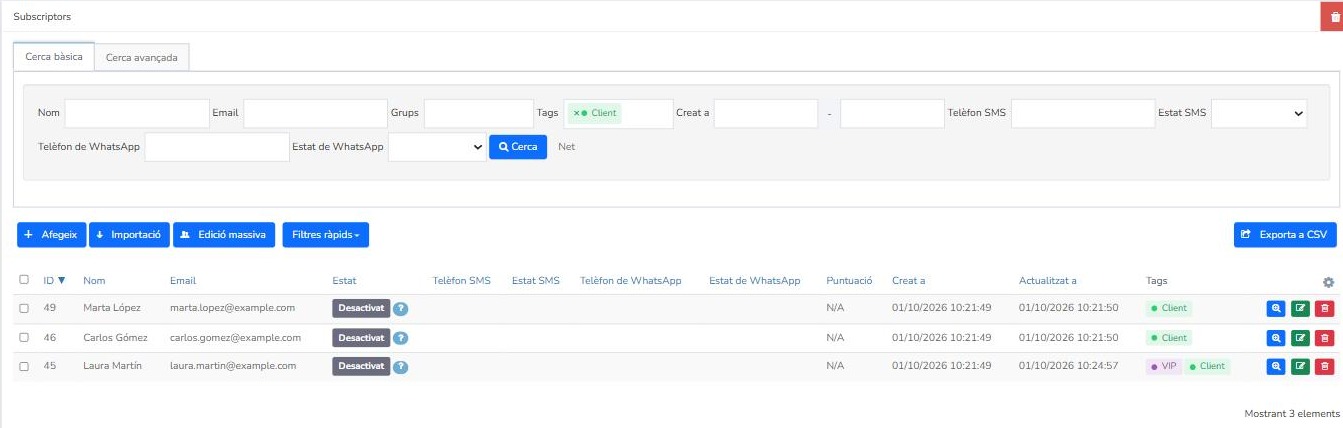The width and height of the screenshot is (1343, 428).
Task: Click the Importació button
Action: click(x=129, y=235)
